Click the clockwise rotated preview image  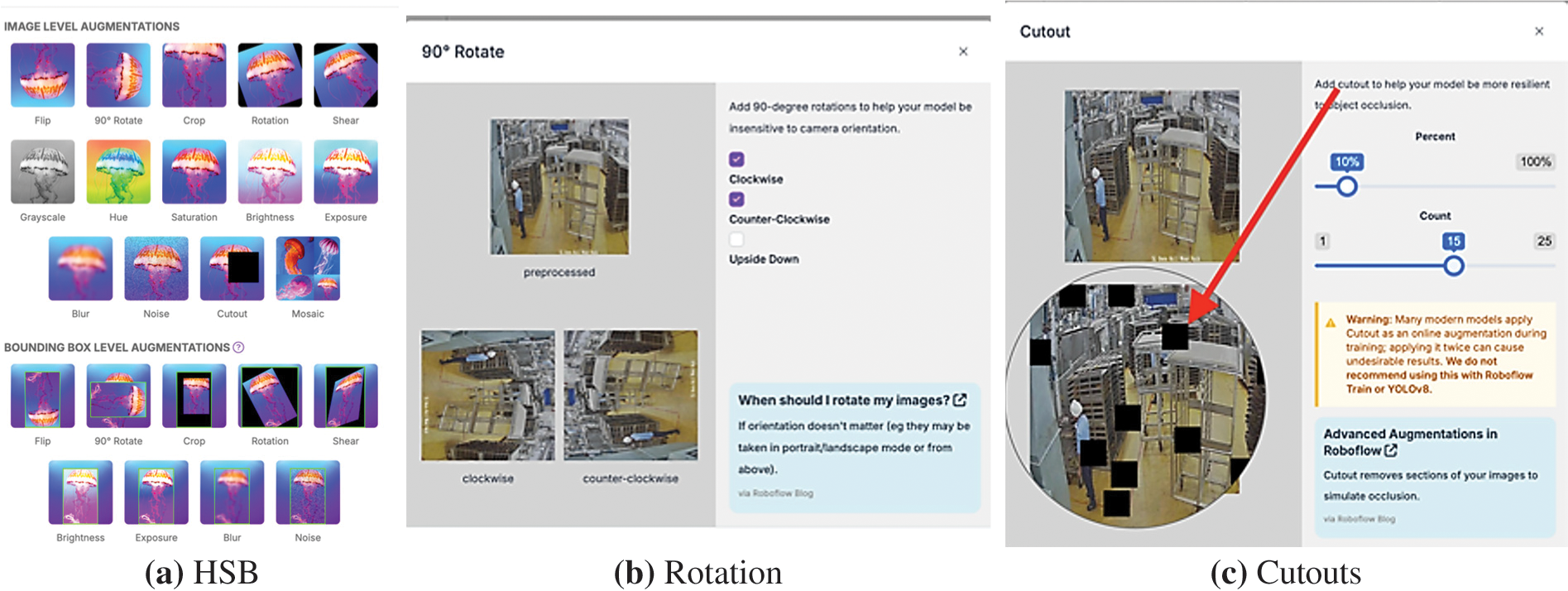coord(488,396)
